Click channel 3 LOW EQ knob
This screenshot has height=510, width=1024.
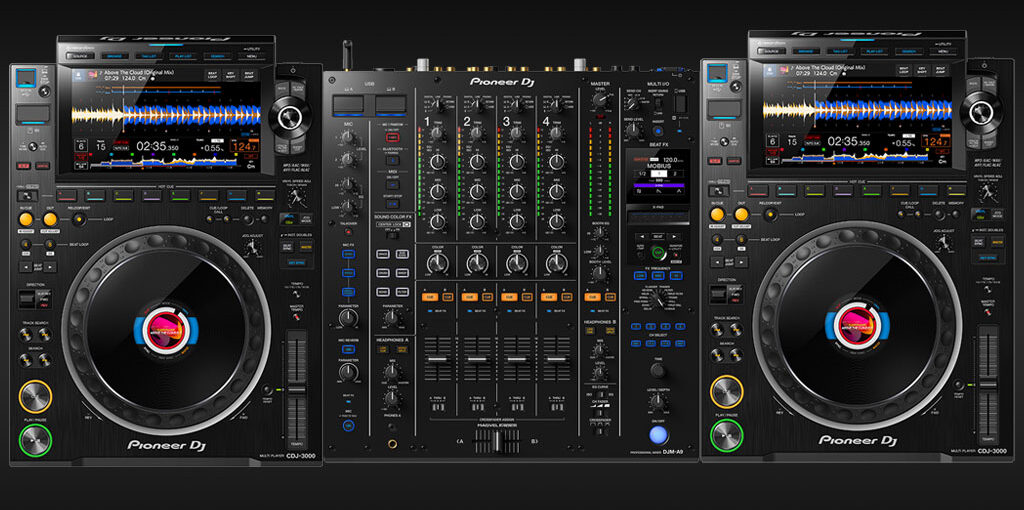[x=517, y=221]
